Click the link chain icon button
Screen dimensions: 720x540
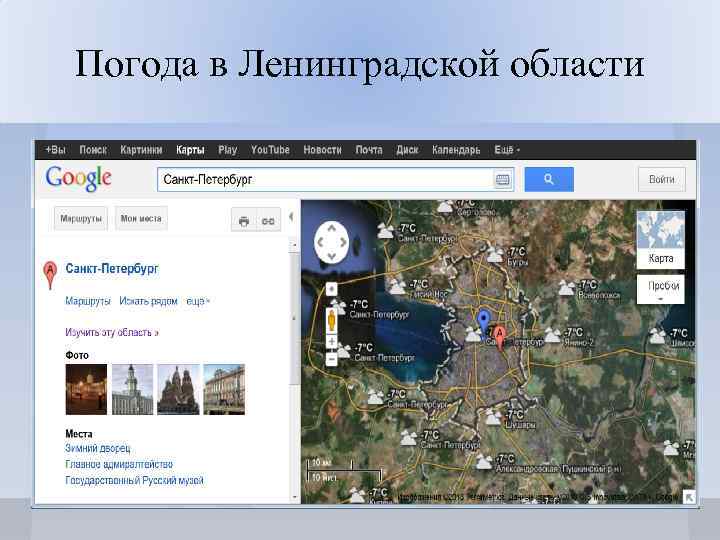[268, 221]
